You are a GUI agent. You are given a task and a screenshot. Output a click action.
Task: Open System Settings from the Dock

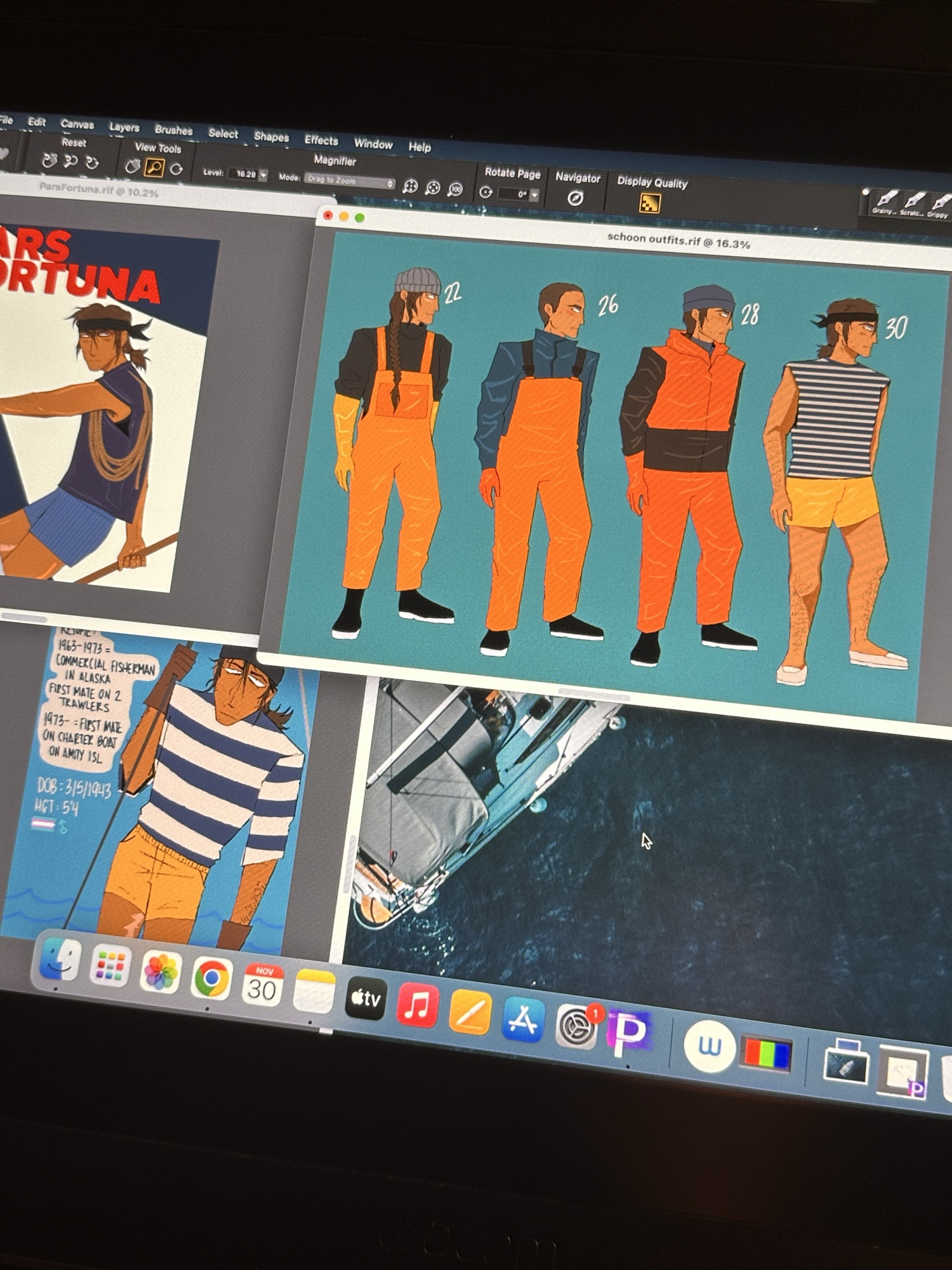[576, 1026]
